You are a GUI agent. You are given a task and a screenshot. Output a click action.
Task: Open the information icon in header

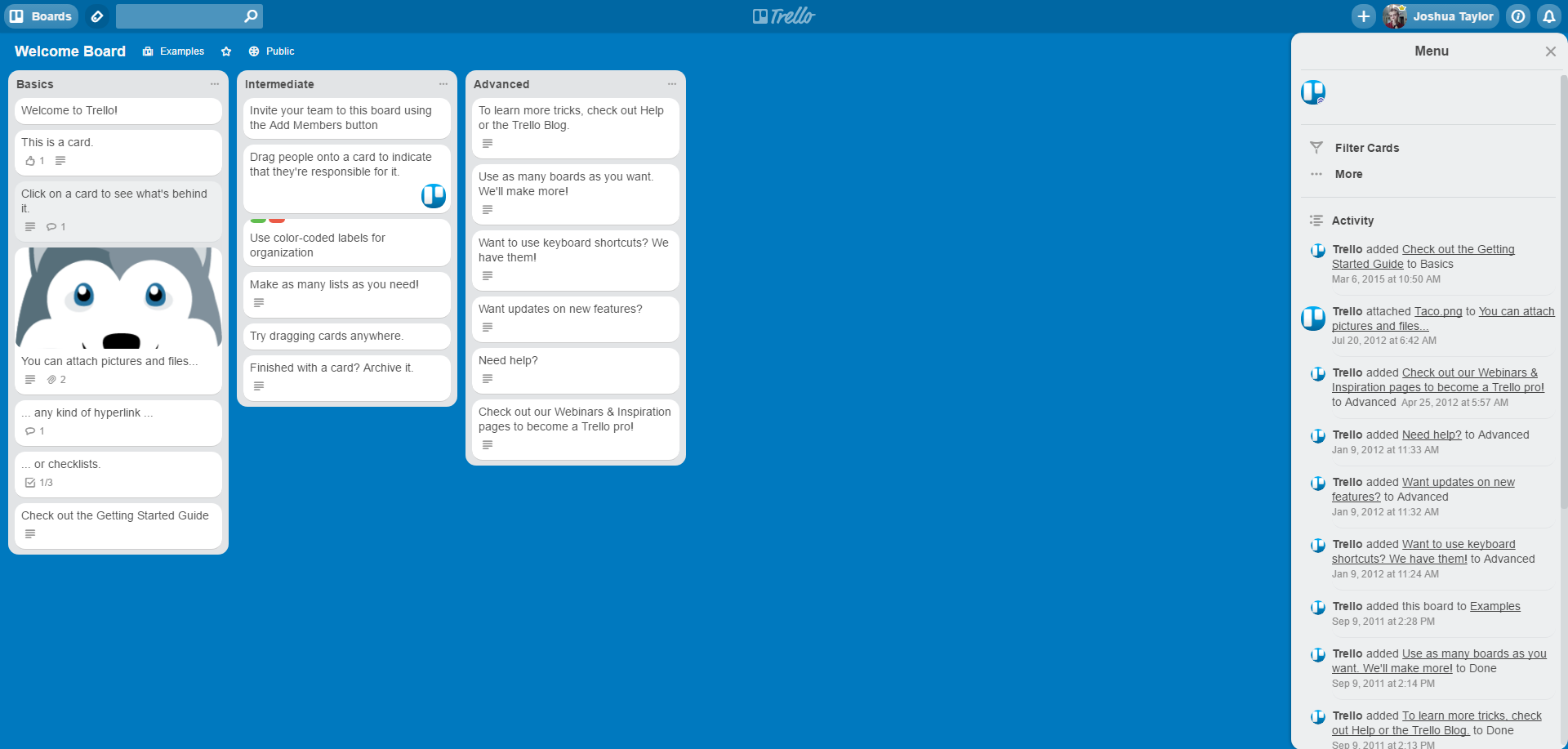coord(1518,16)
